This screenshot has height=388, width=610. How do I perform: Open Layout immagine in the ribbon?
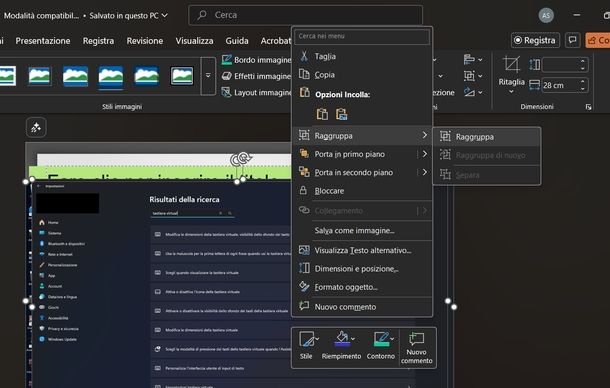pos(256,93)
